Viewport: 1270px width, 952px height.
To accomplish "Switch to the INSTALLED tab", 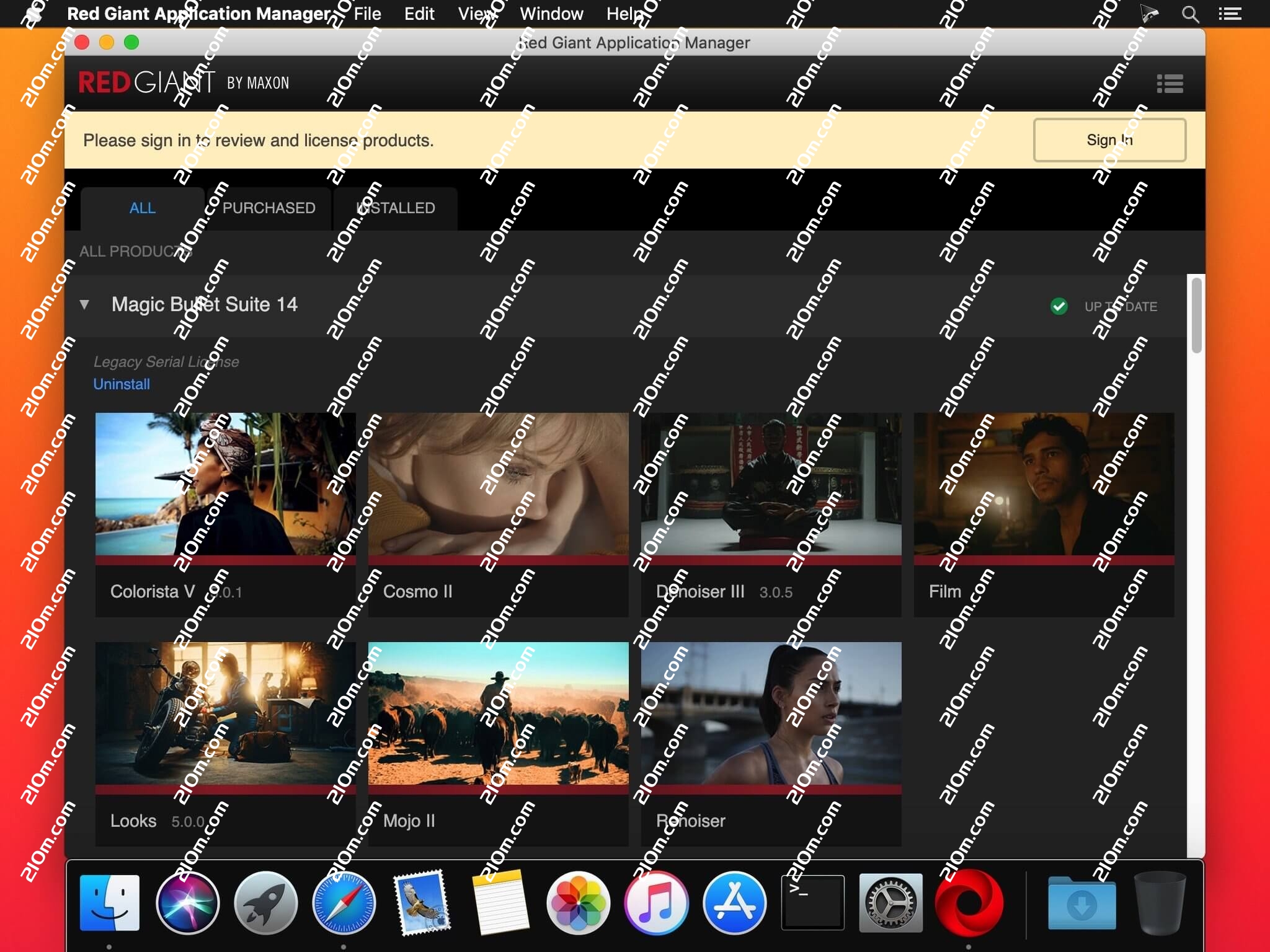I will [x=396, y=208].
